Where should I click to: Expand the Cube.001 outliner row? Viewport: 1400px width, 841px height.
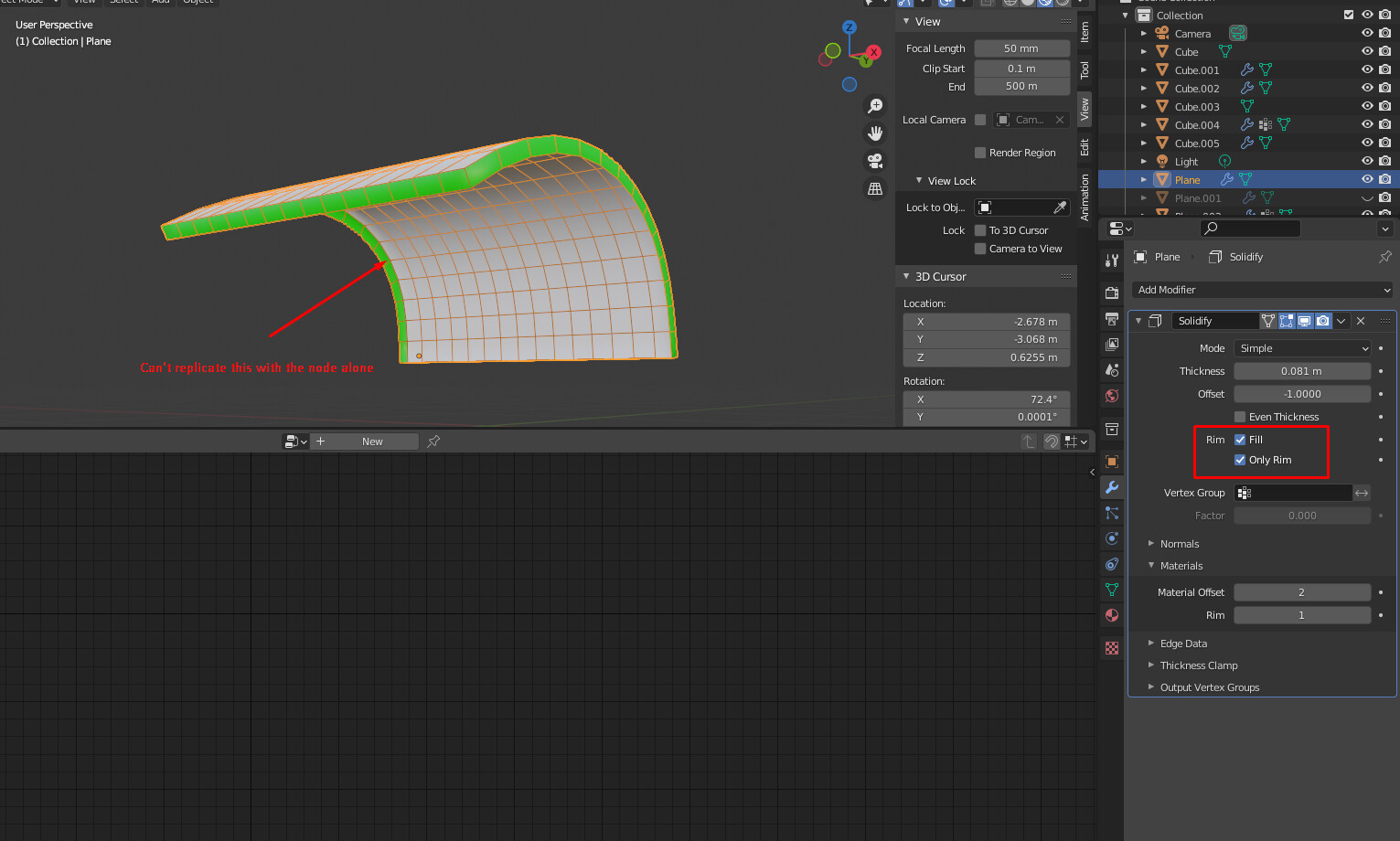[x=1144, y=69]
